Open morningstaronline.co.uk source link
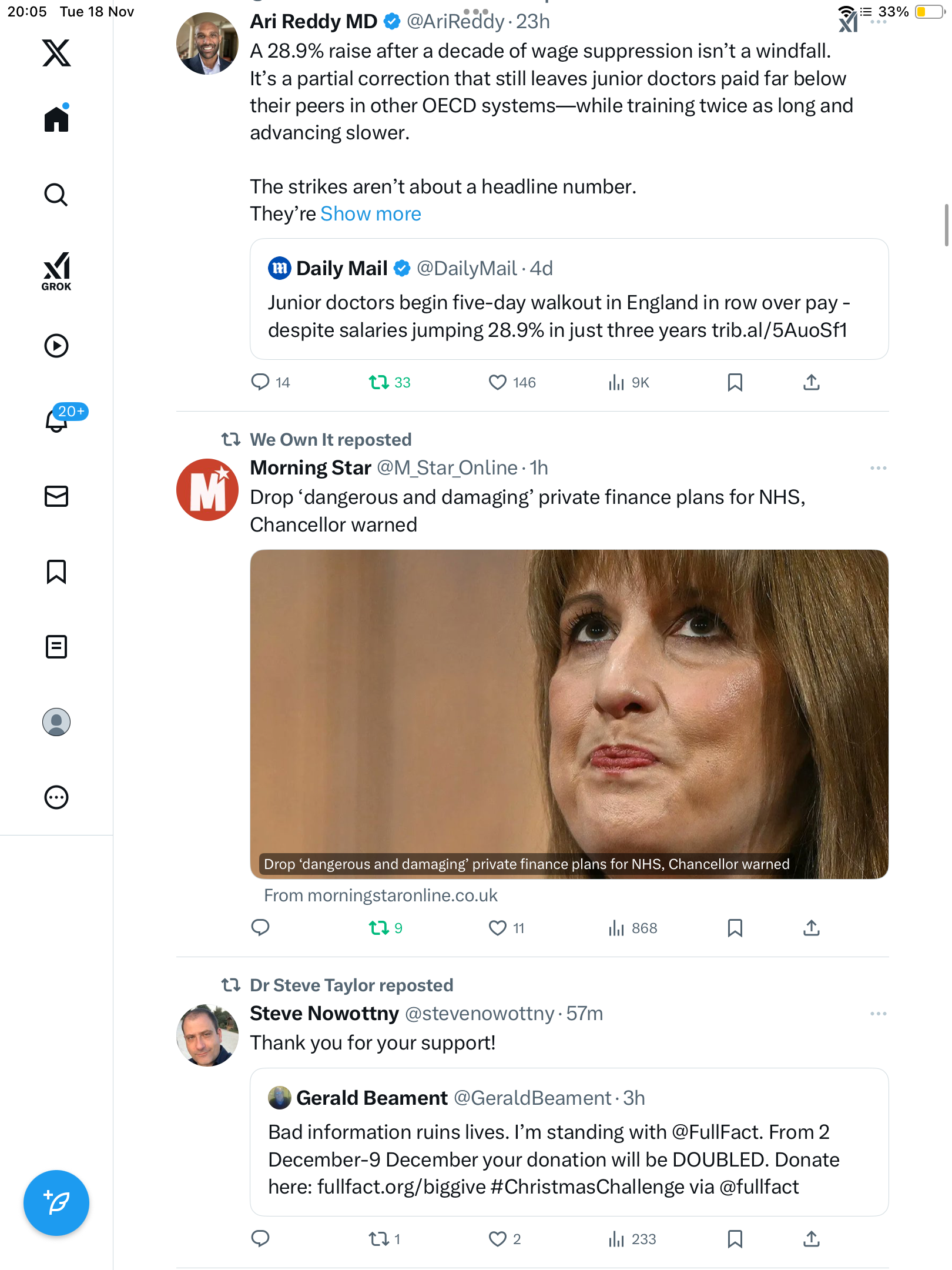952x1270 pixels. [381, 895]
